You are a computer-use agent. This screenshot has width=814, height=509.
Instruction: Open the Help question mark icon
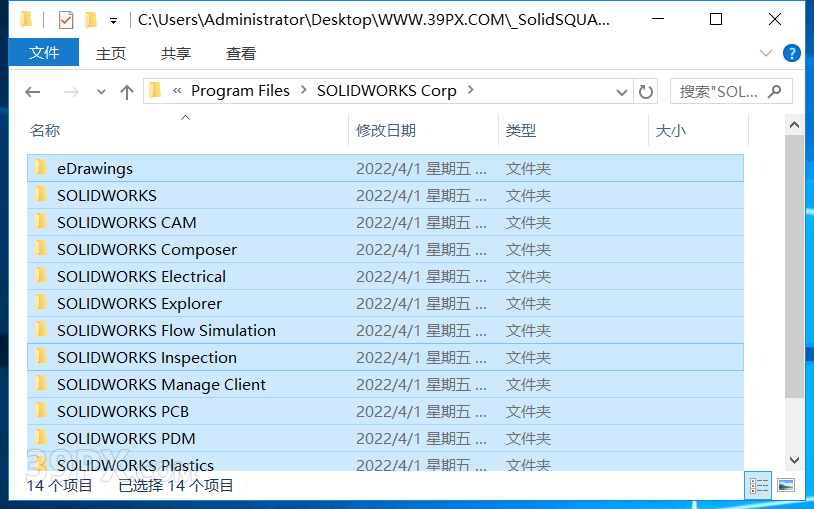coord(791,53)
